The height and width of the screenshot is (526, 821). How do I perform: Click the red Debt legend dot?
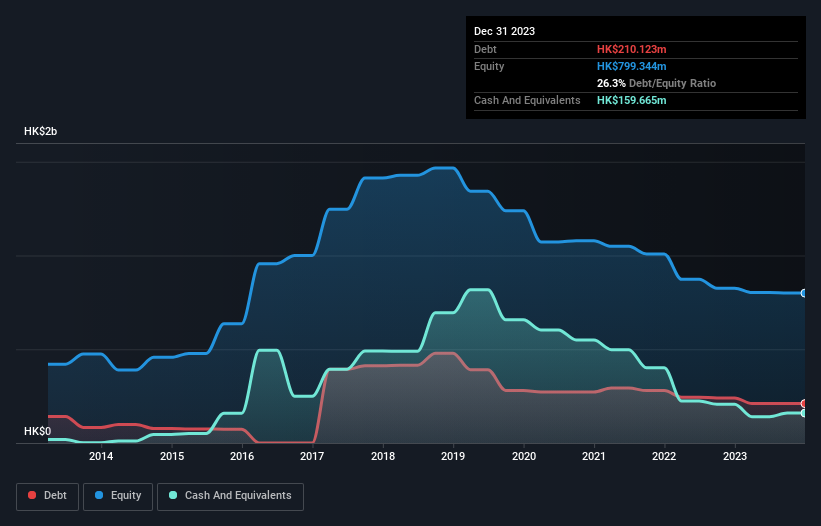tap(32, 495)
